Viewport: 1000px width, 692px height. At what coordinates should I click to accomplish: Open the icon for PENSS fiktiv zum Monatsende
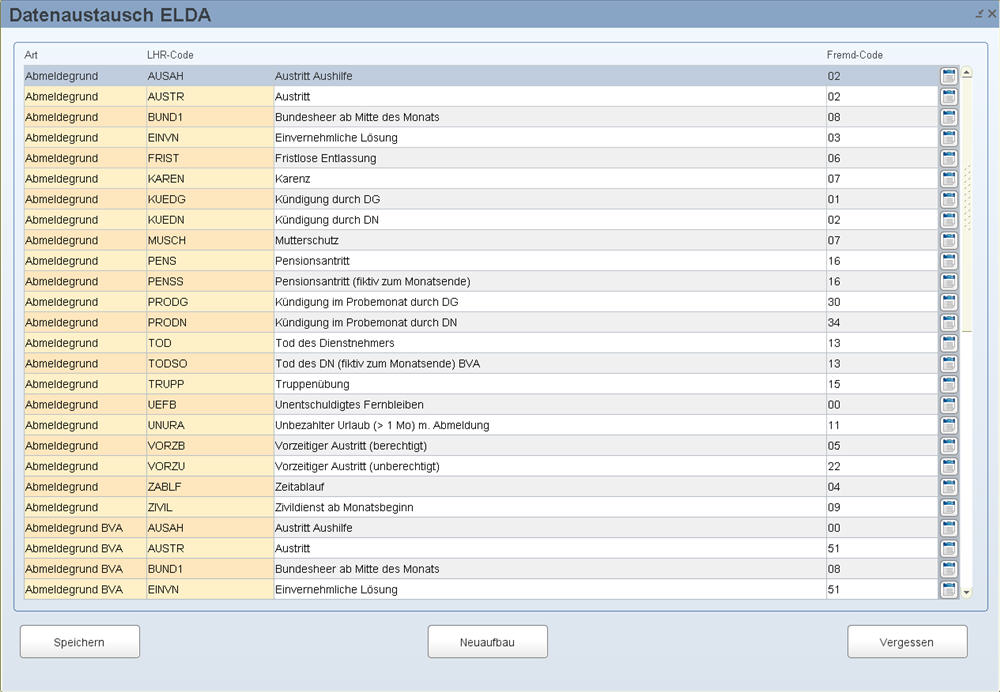948,281
